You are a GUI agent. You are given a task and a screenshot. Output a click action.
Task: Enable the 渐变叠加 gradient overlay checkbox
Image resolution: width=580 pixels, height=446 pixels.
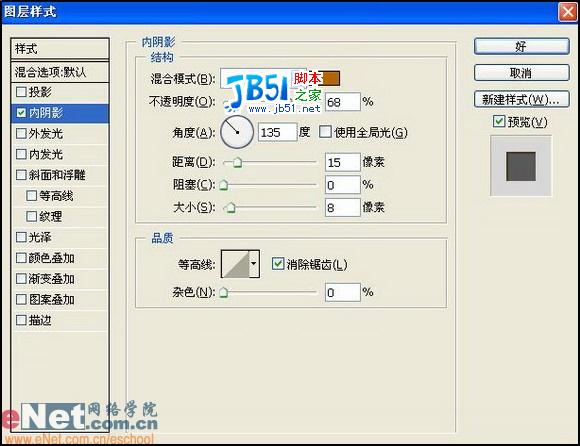21,278
